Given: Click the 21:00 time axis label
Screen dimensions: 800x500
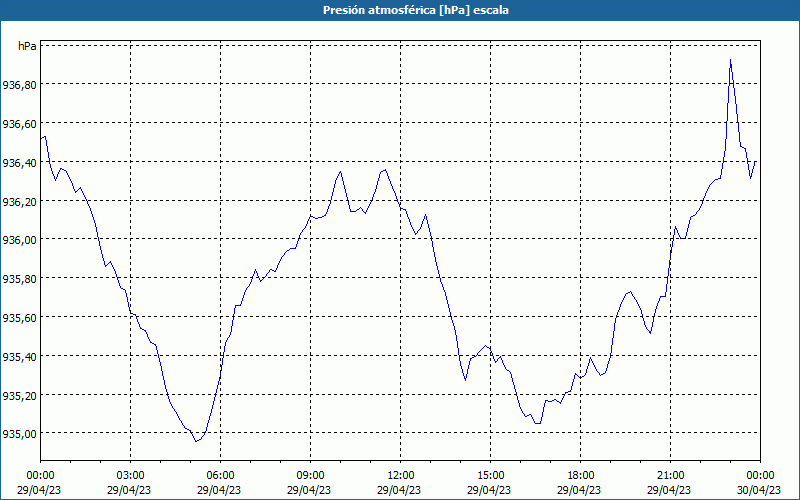Looking at the screenshot, I should (x=670, y=476).
